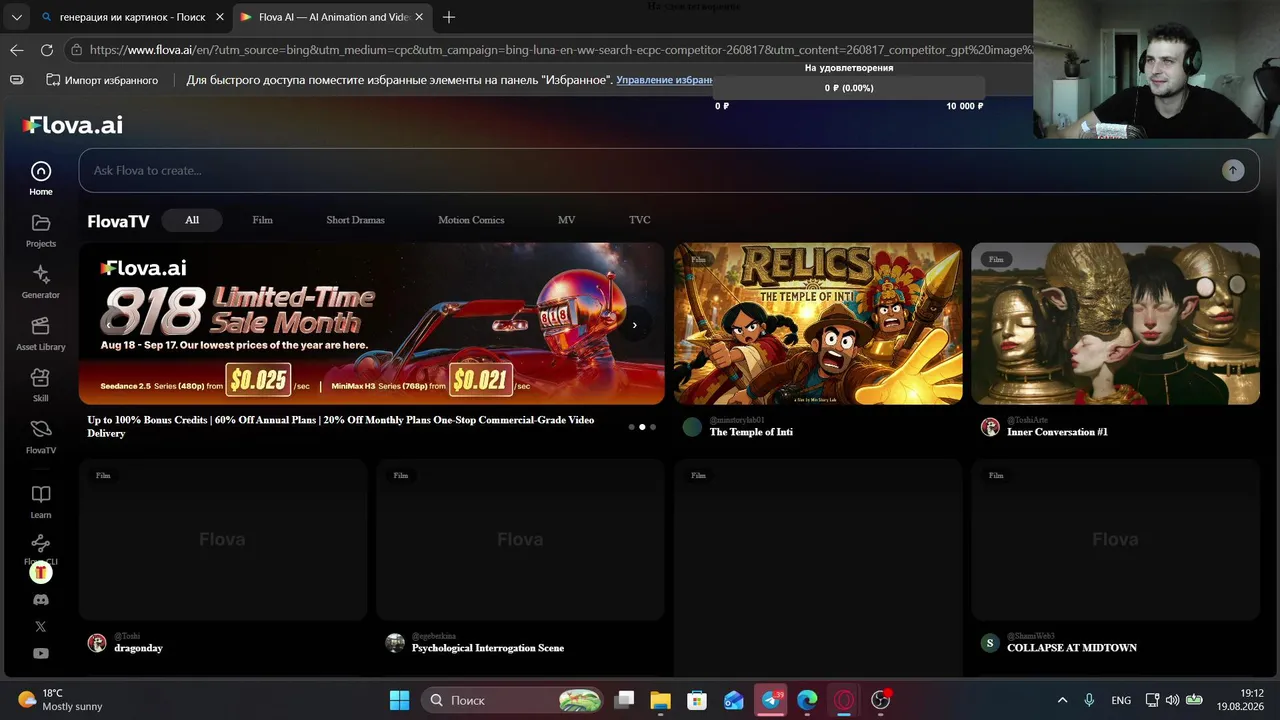This screenshot has width=1280, height=720.
Task: Select the All filter in FlovaTV
Action: [192, 220]
